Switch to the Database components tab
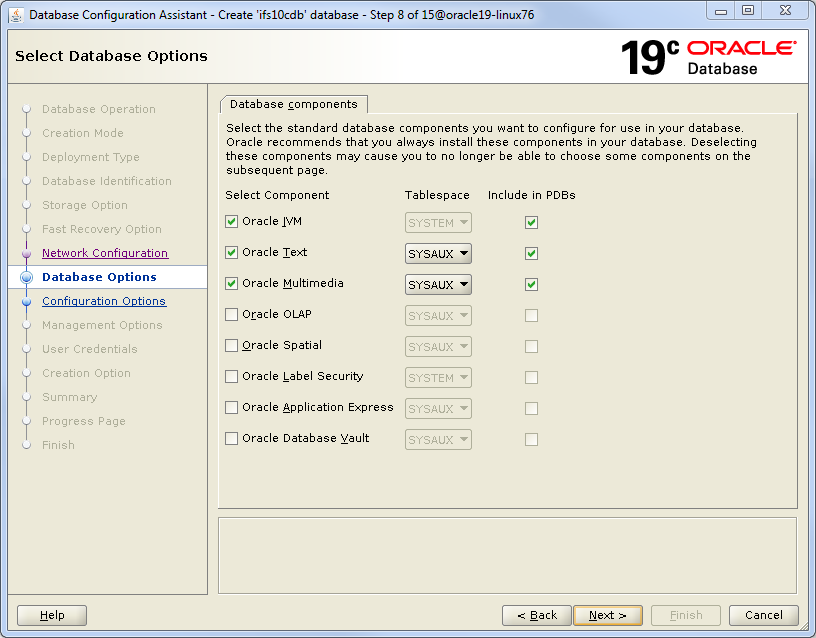 (293, 104)
